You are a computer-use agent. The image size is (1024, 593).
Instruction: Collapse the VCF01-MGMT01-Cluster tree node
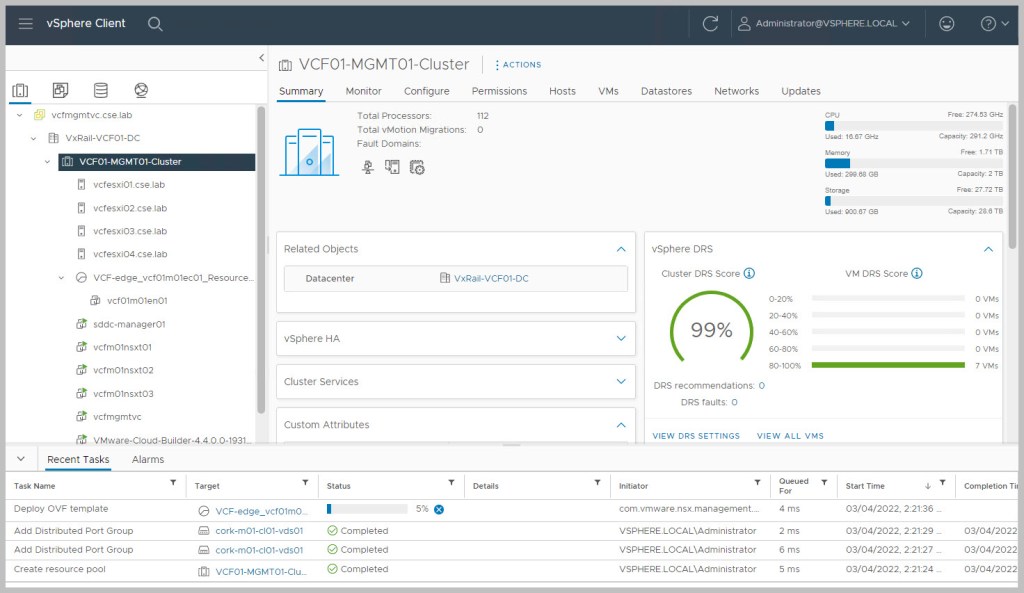click(47, 161)
